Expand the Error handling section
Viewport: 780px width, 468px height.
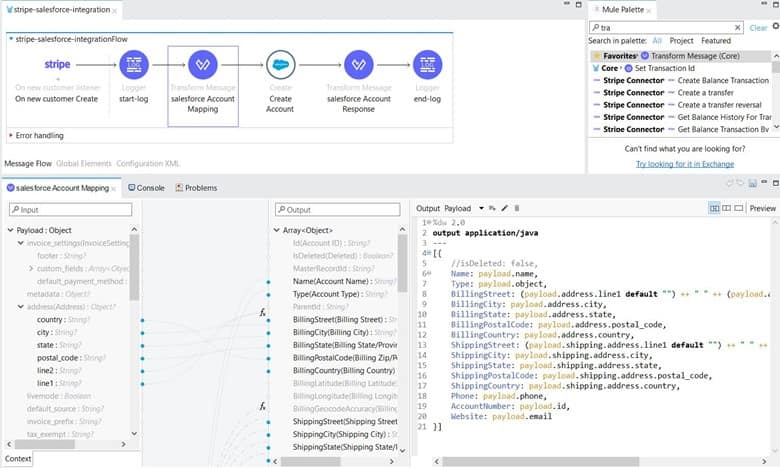tap(11, 135)
